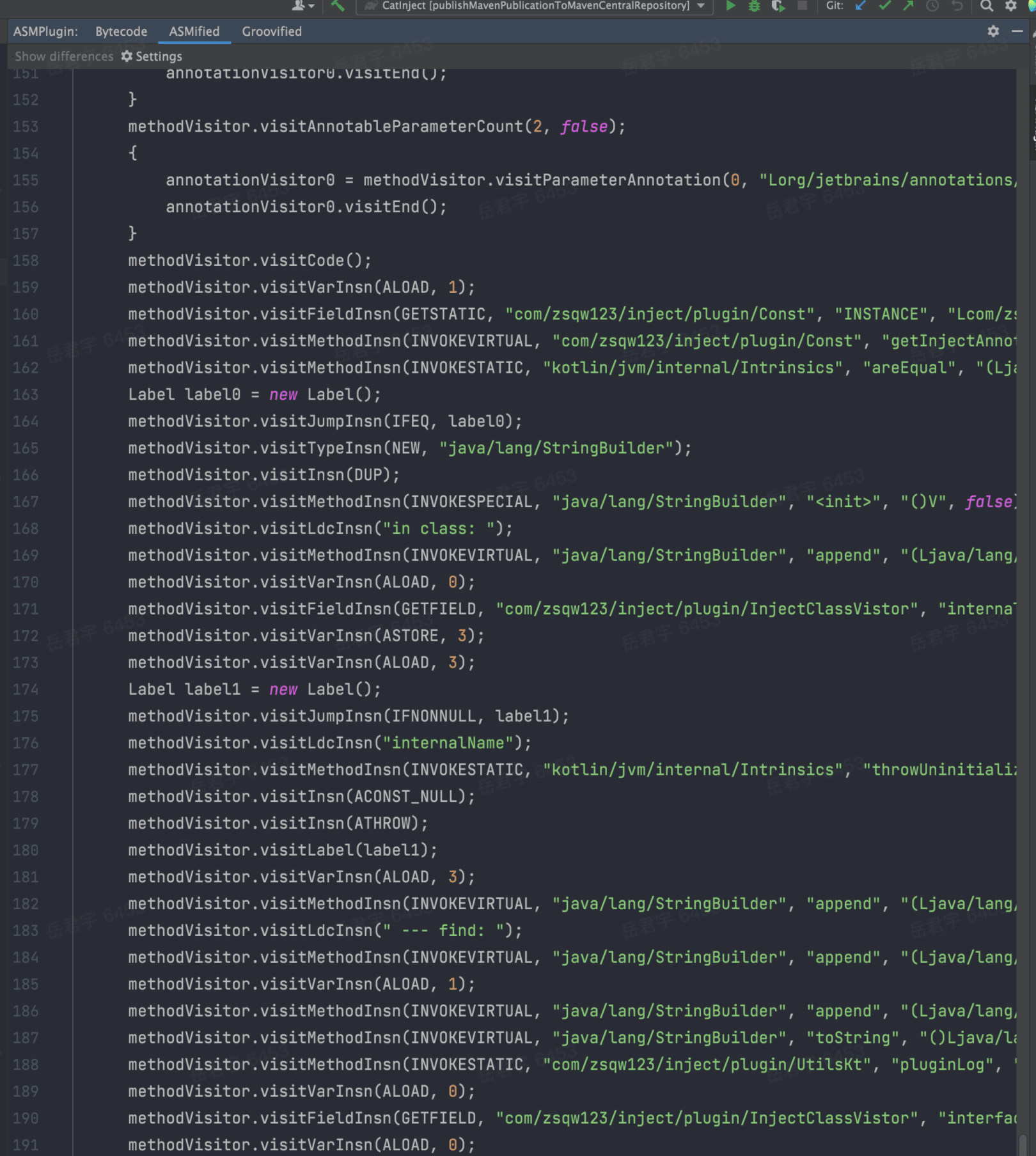Open Search Everywhere with the magnifier icon
This screenshot has width=1036, height=1156.
987,6
